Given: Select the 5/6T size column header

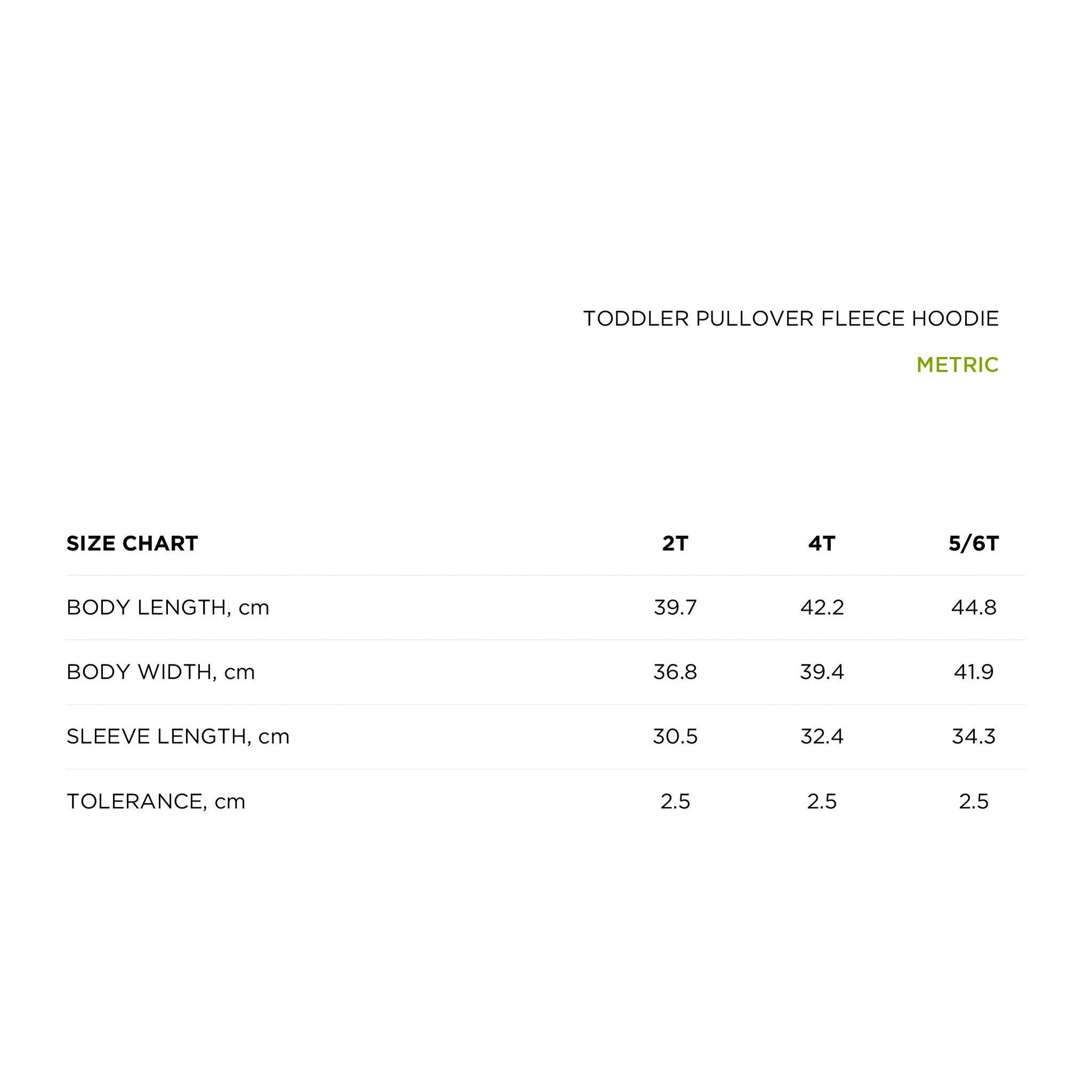Looking at the screenshot, I should point(973,544).
